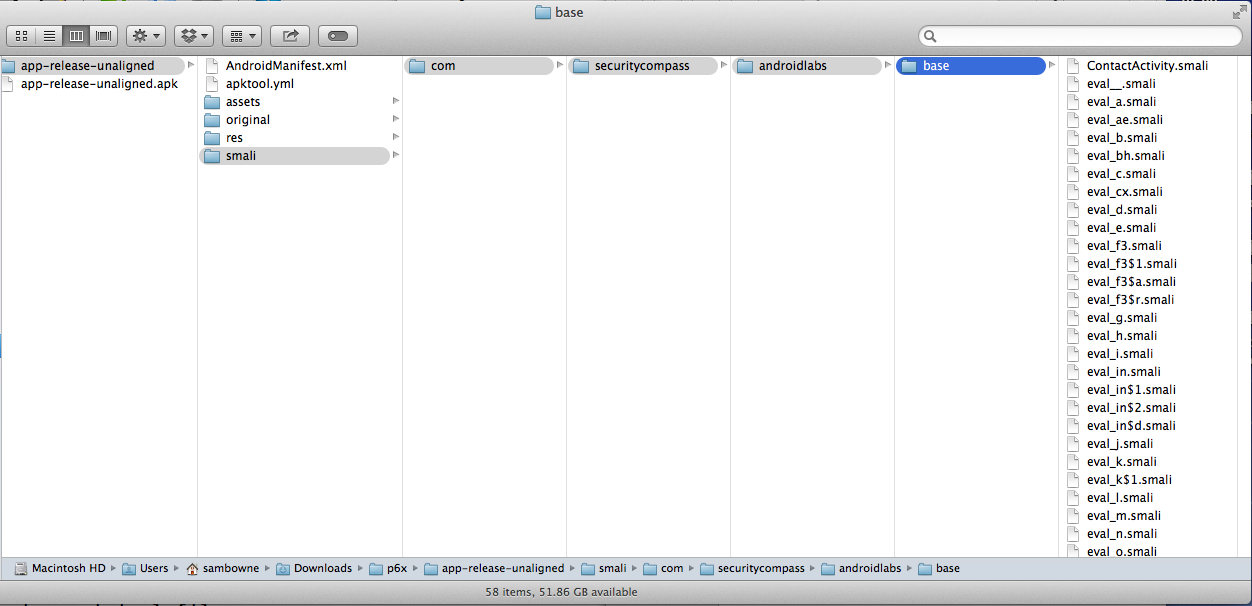Viewport: 1252px width, 606px height.
Task: Open the gear Action menu
Action: coord(146,36)
